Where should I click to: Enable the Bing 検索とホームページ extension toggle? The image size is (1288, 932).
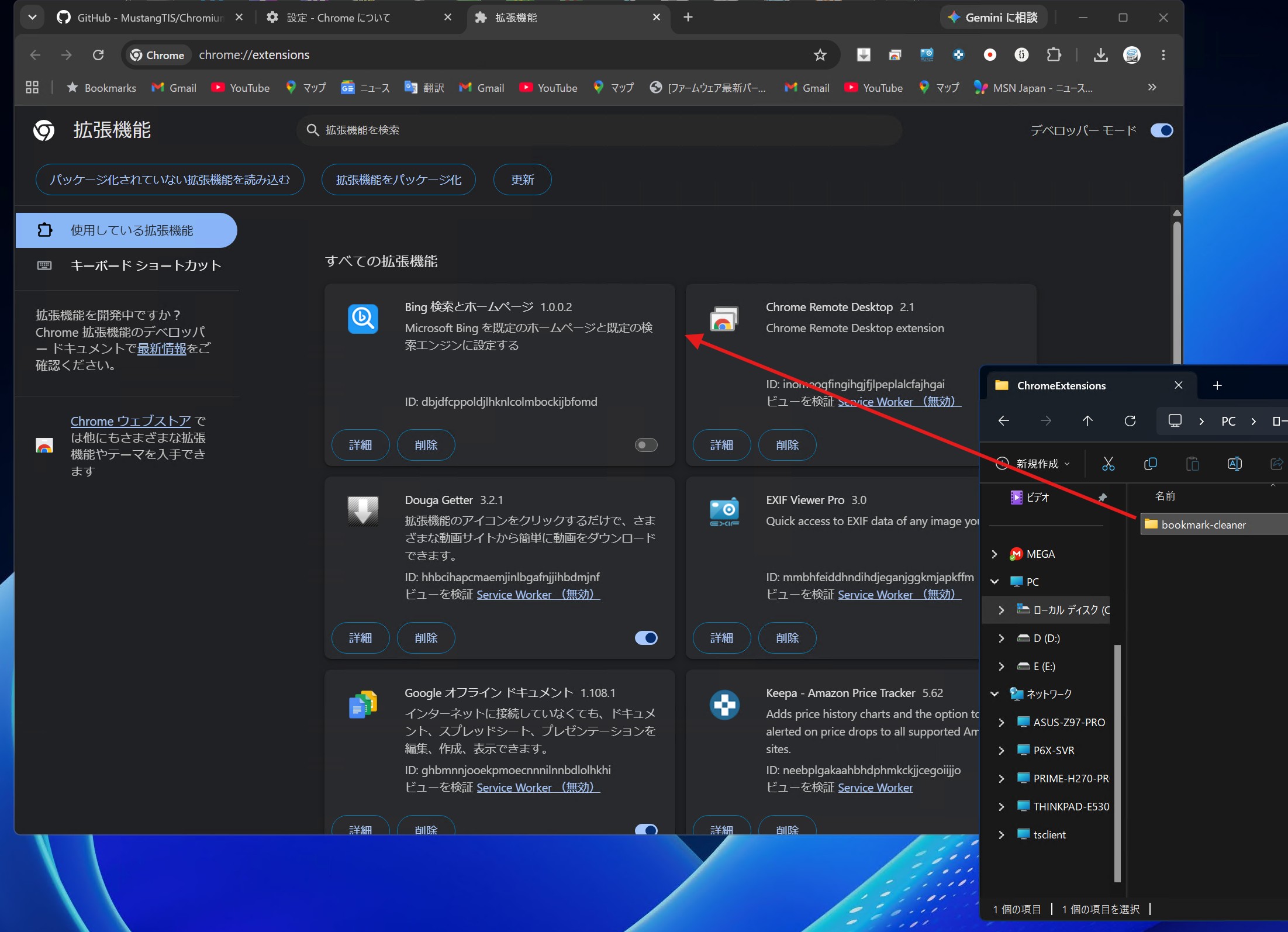pos(646,445)
